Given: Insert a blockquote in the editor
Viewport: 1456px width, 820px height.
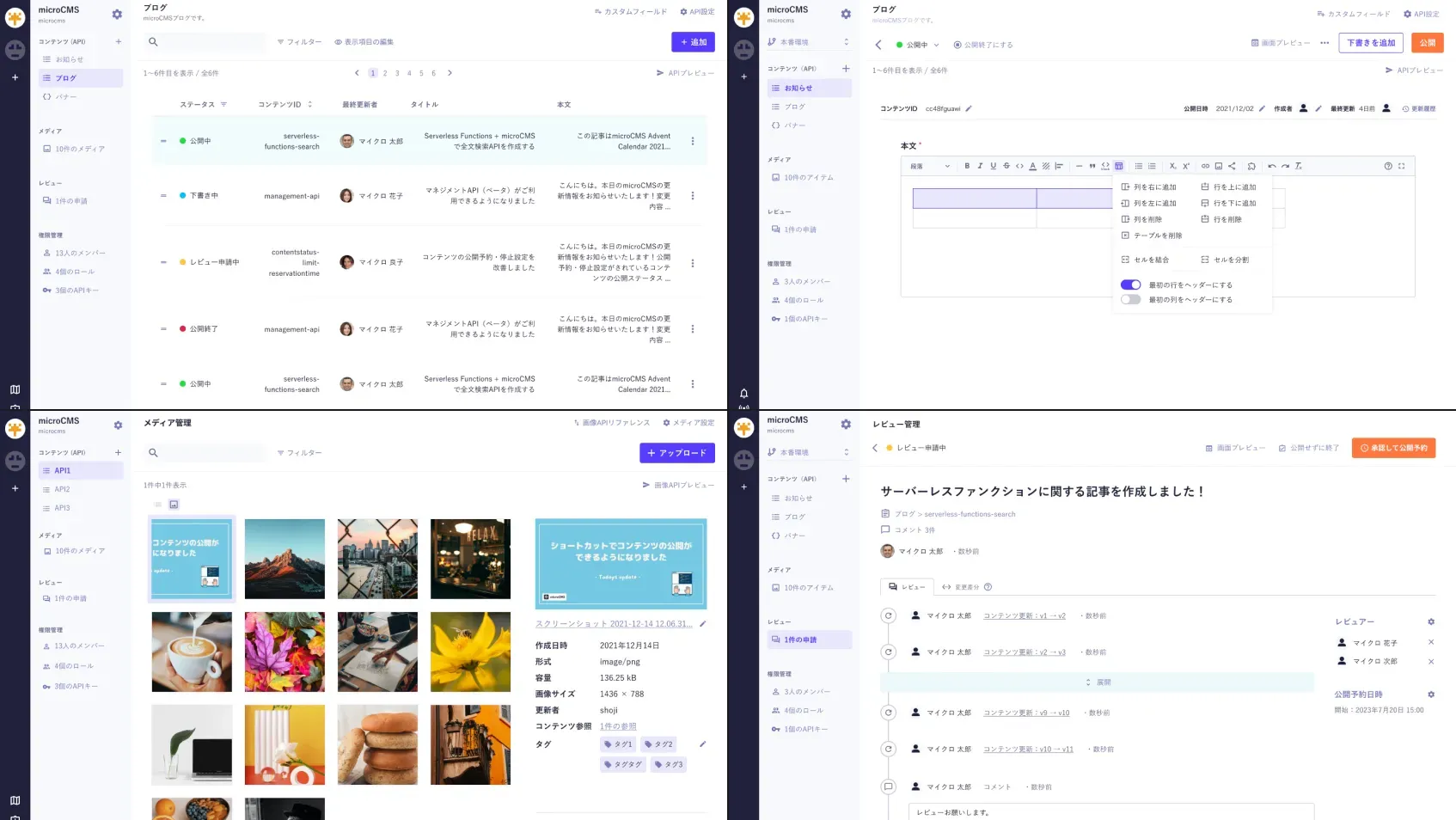Looking at the screenshot, I should pyautogui.click(x=1092, y=166).
